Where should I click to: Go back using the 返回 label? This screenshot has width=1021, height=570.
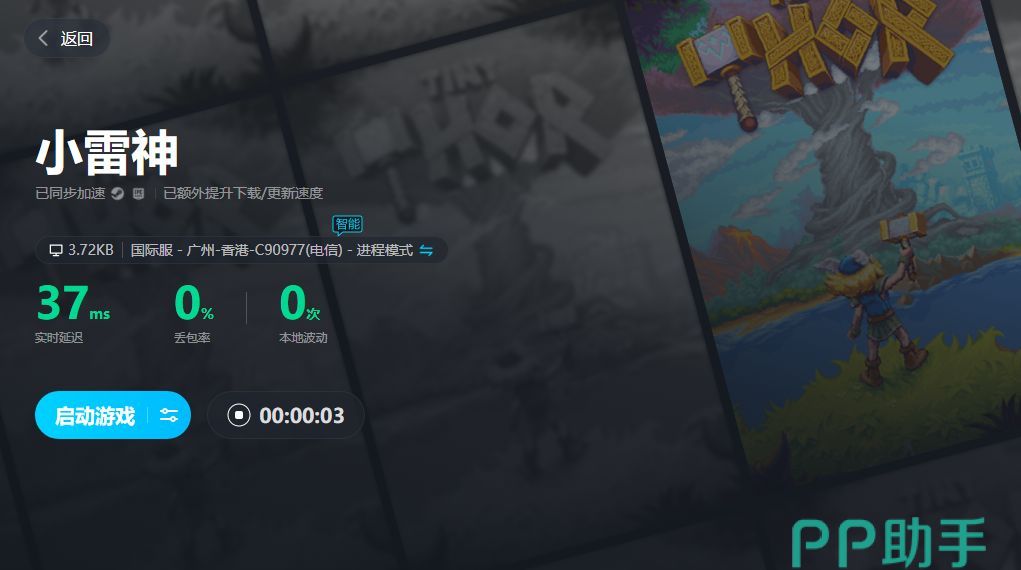[76, 38]
